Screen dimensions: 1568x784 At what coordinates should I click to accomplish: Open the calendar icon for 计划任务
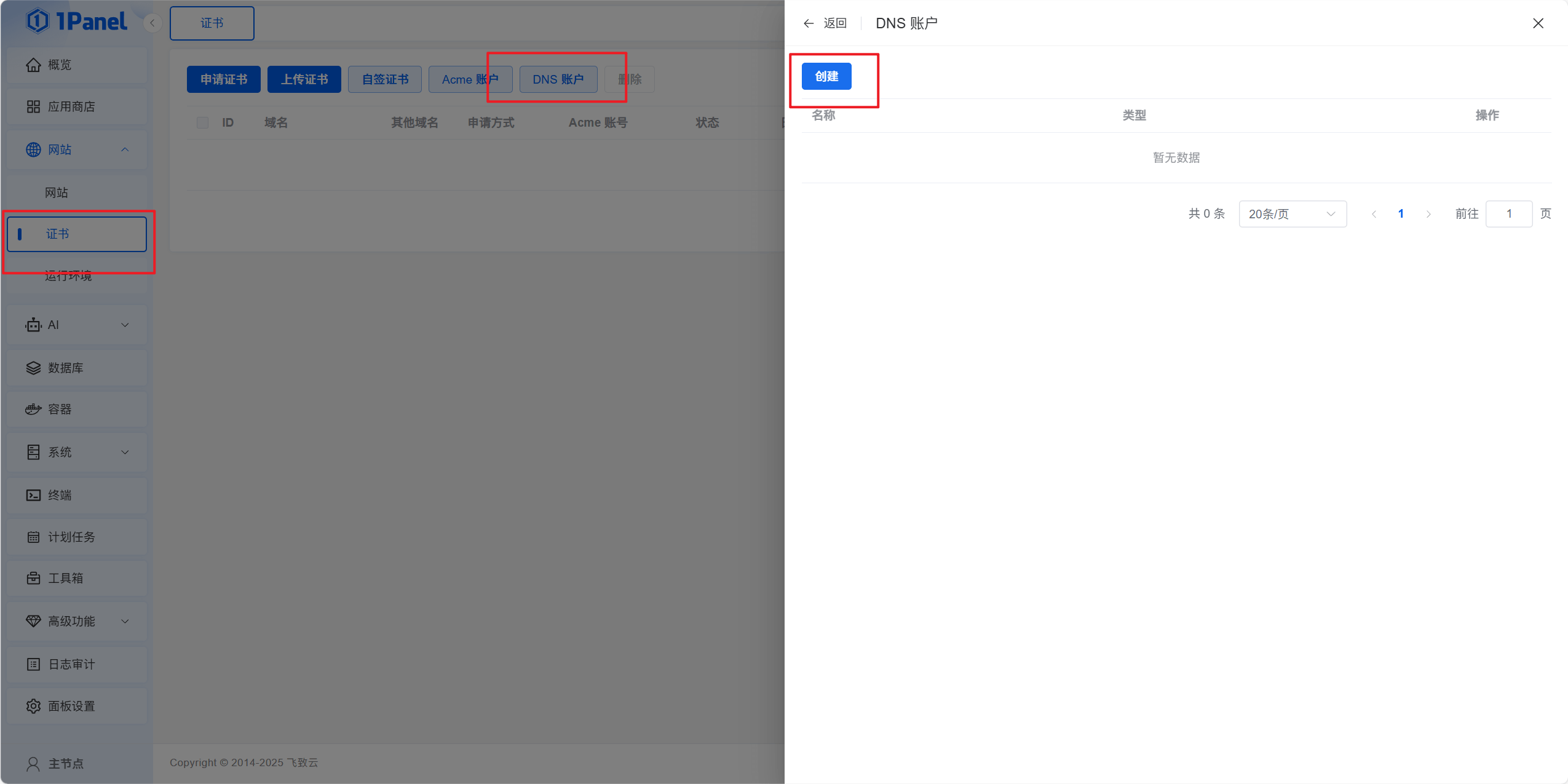pos(33,537)
